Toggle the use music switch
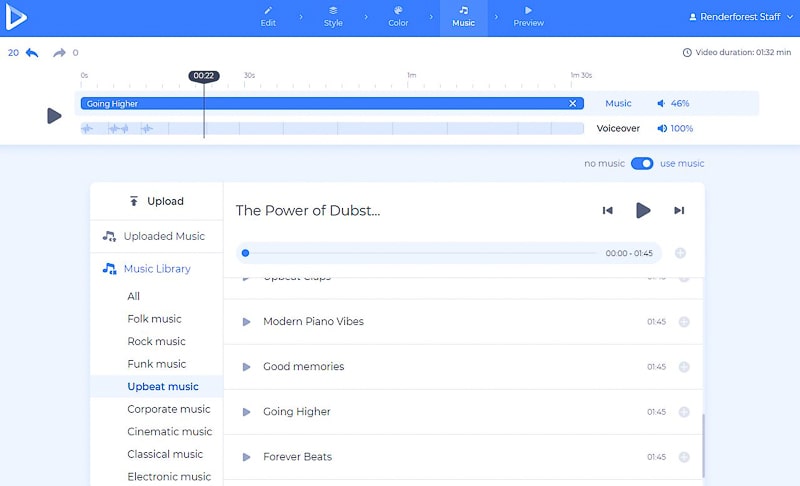The width and height of the screenshot is (800, 486). pos(642,163)
